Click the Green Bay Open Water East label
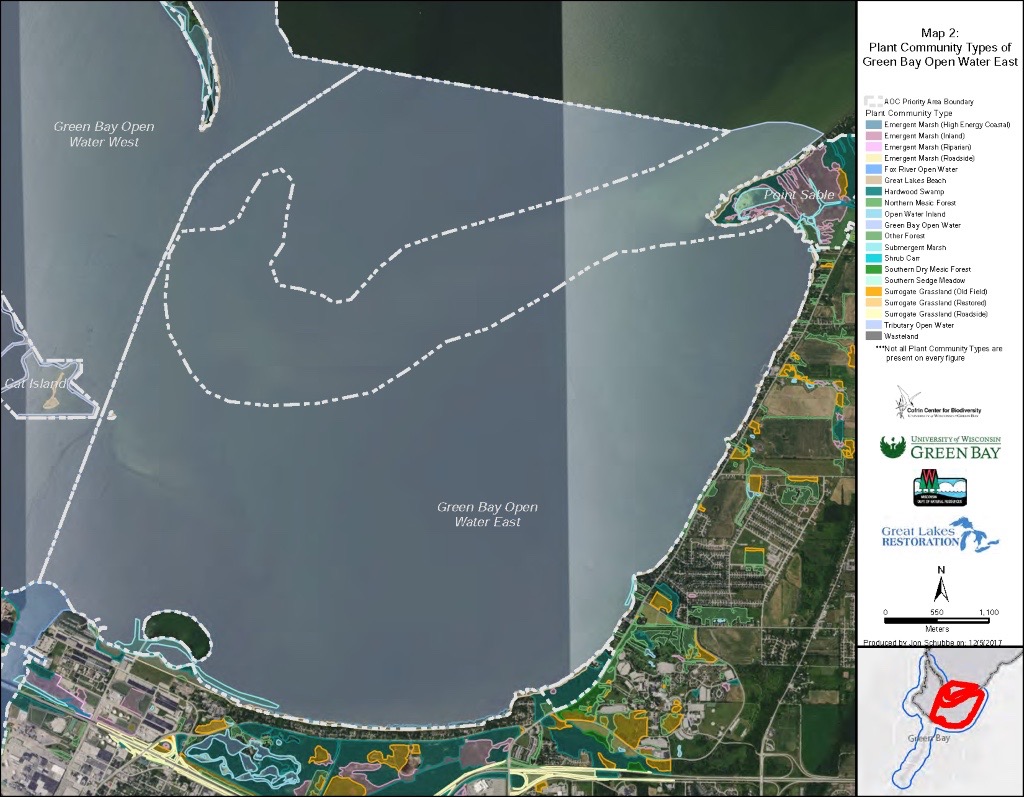 [489, 514]
